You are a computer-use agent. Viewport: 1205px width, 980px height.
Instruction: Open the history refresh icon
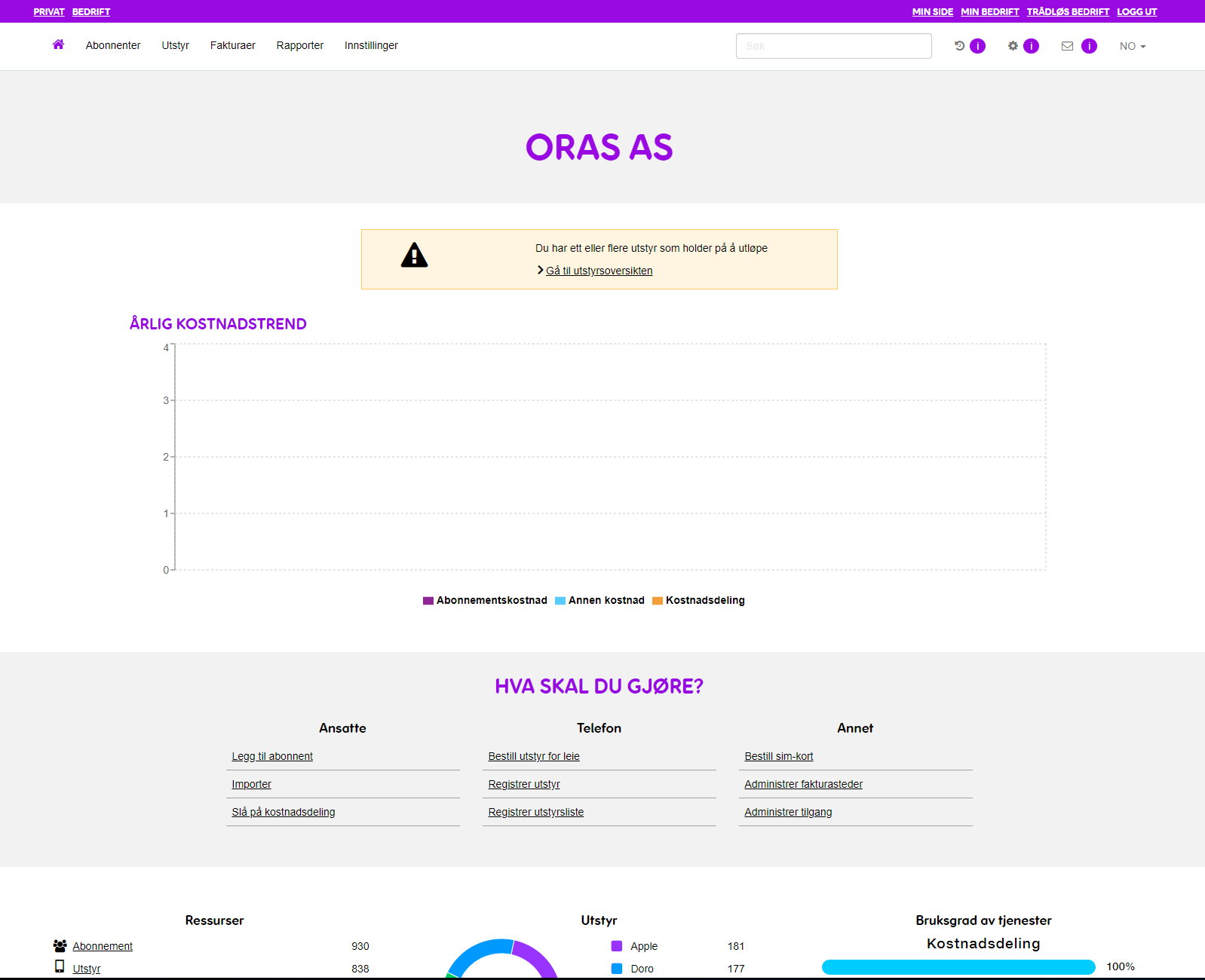tap(959, 46)
